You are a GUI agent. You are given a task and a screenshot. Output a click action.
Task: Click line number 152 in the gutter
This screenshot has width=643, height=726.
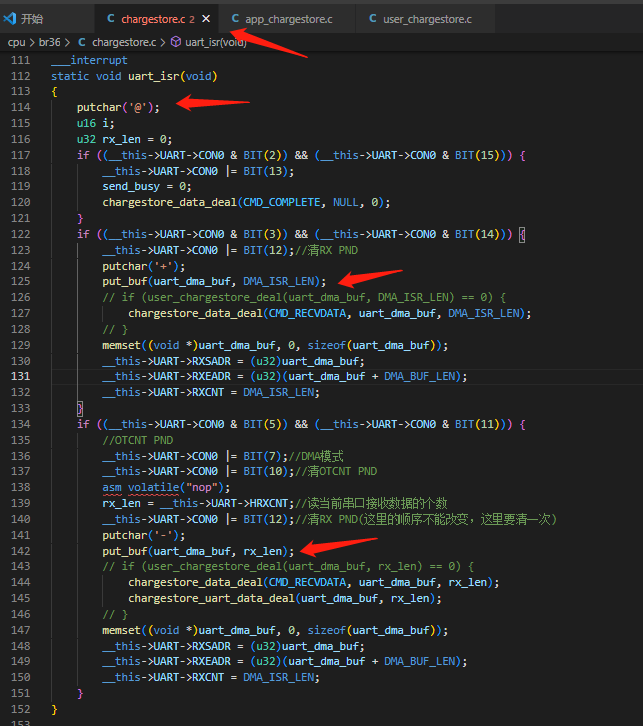(20, 709)
